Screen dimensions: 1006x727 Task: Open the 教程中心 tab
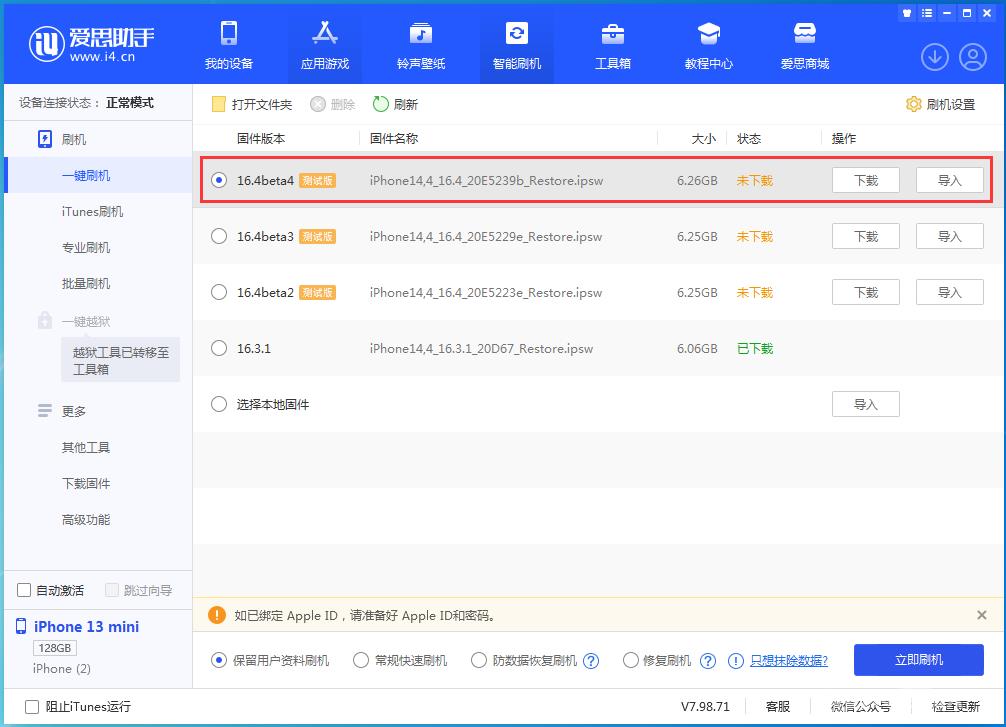(709, 44)
